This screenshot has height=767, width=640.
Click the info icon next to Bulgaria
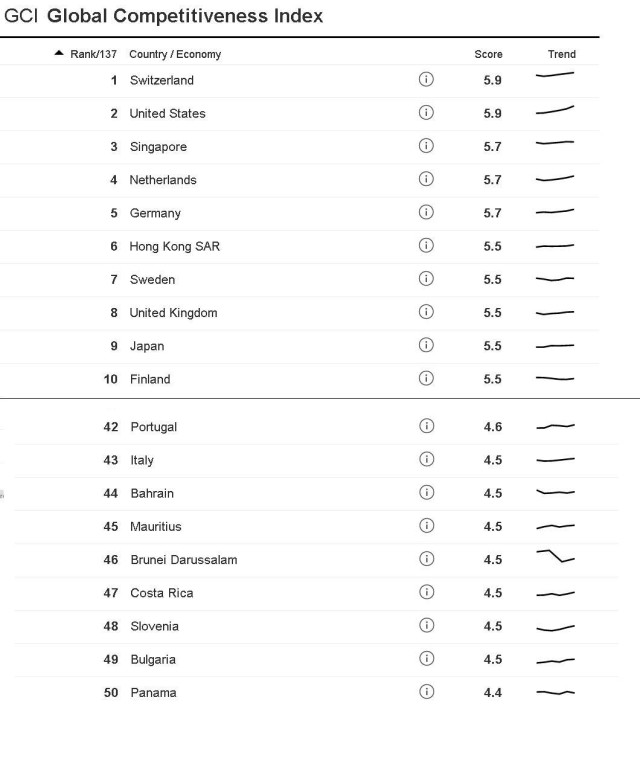click(427, 659)
